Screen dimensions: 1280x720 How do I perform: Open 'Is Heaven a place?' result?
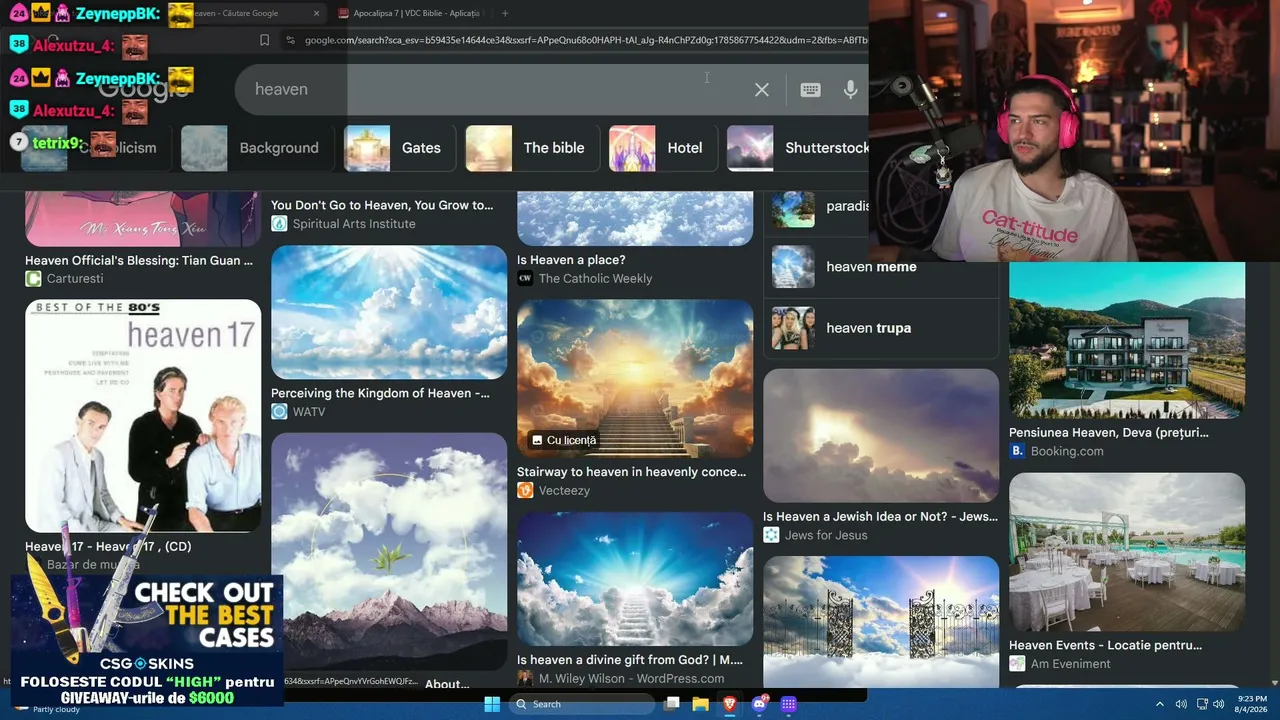pos(571,260)
